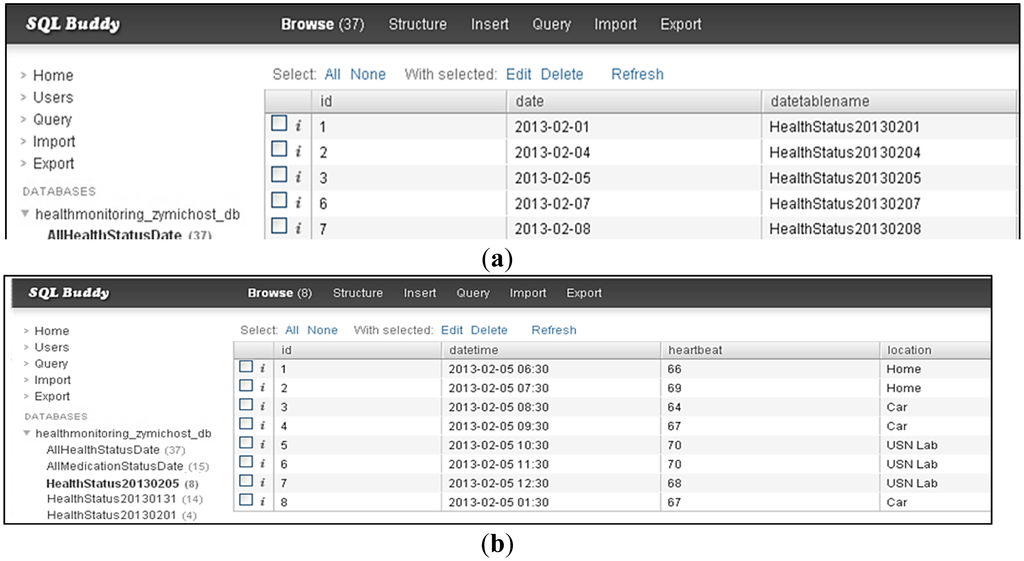Open AllHealthStatusDate (37) table in panel (b)

coord(116,449)
